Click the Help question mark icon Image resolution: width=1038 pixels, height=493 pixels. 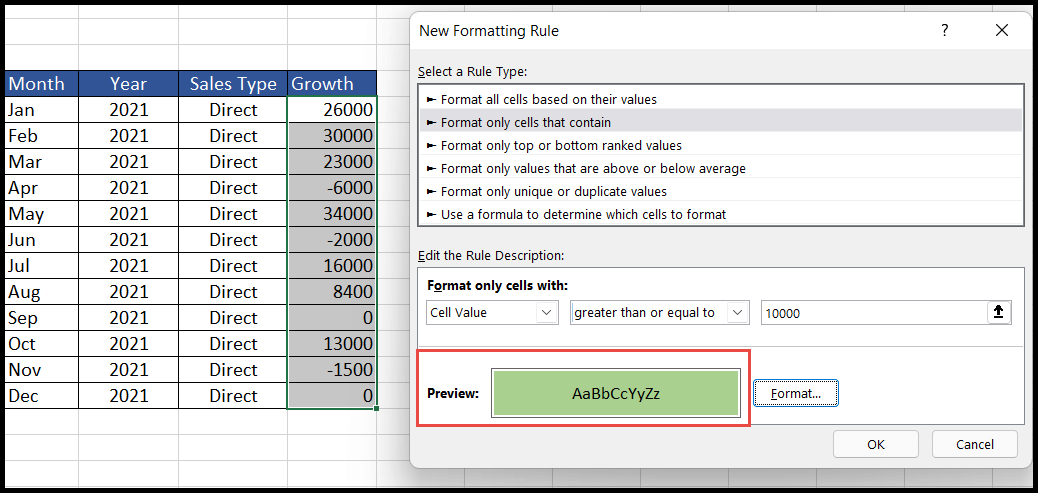pyautogui.click(x=944, y=31)
